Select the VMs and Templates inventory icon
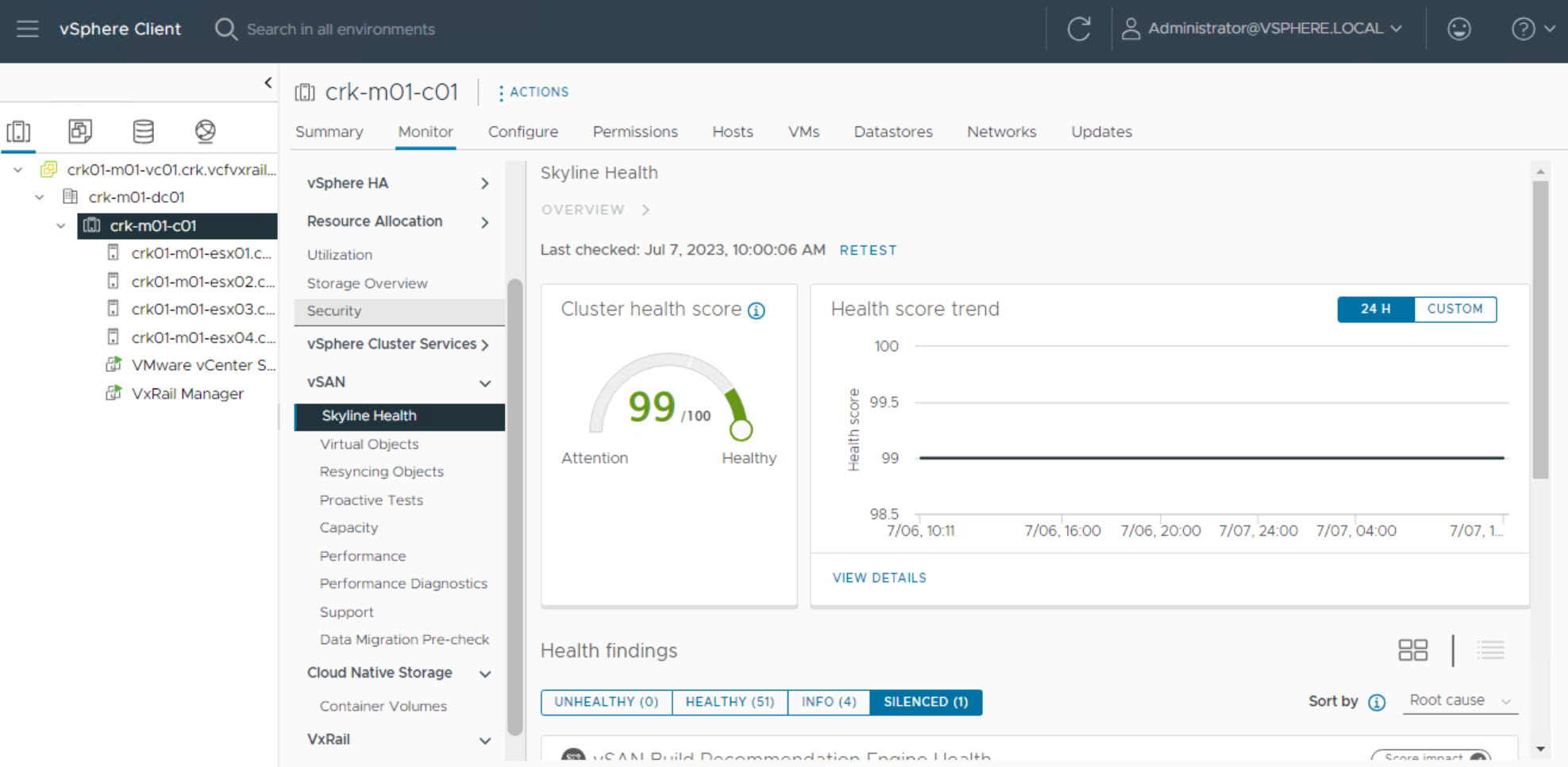1568x767 pixels. [x=80, y=131]
